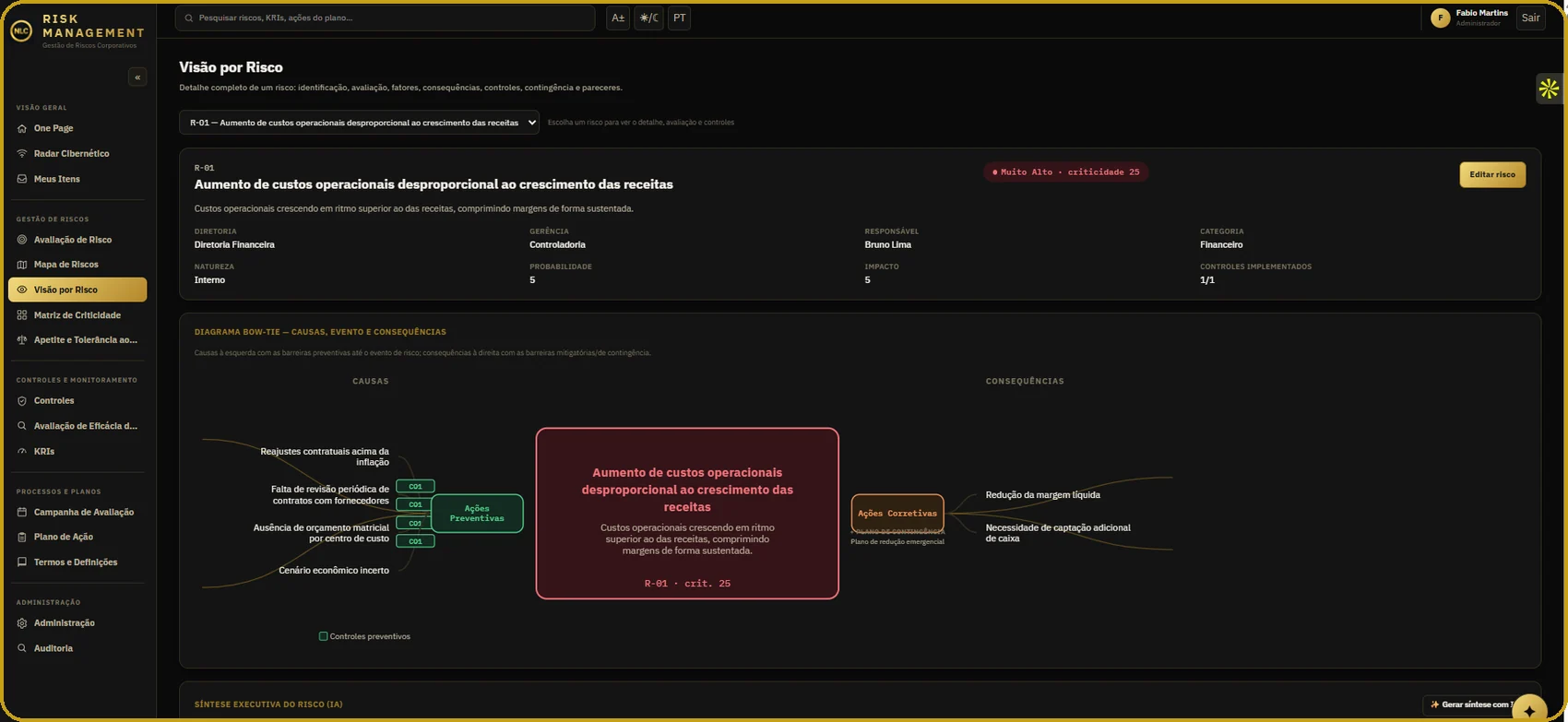Viewport: 1568px width, 722px height.
Task: Click the Mapa de Riscos map icon
Action: tap(22, 265)
